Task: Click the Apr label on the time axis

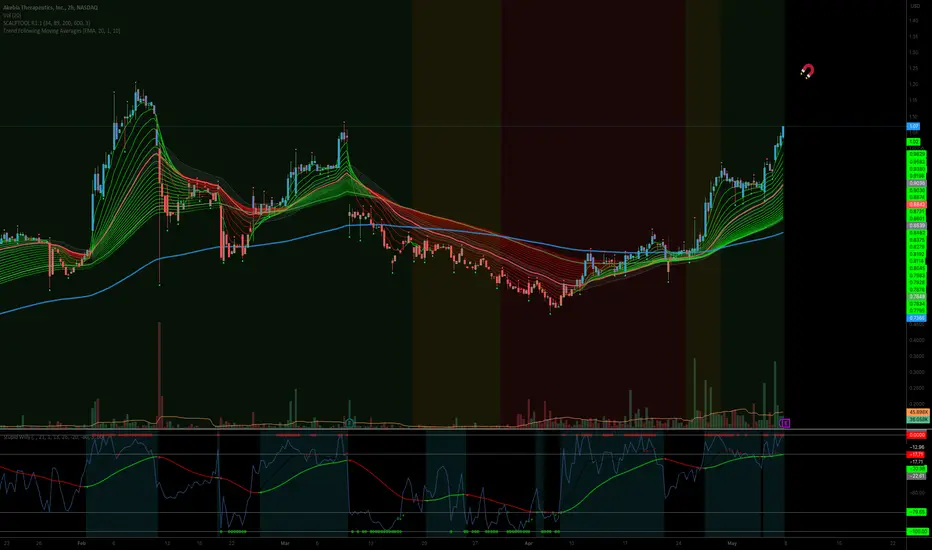Action: [x=529, y=543]
